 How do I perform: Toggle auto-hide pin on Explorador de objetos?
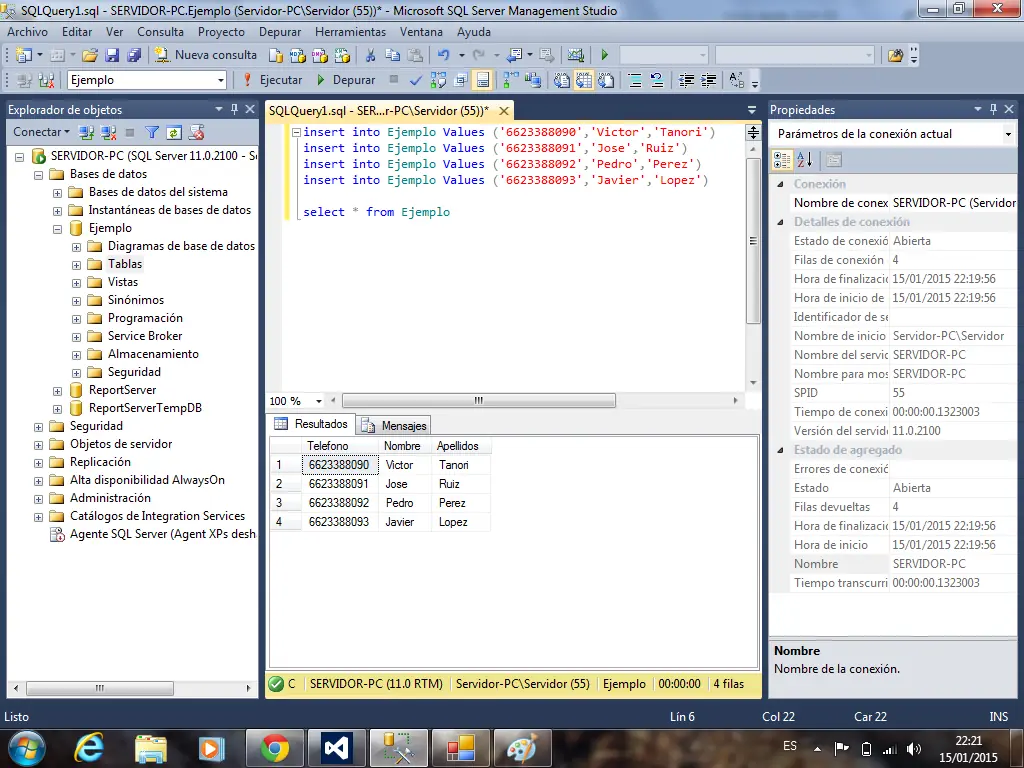tap(234, 109)
